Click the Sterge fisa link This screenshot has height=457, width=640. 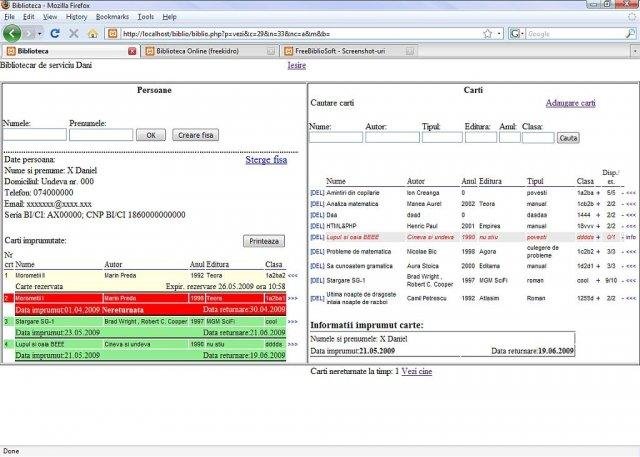(266, 160)
